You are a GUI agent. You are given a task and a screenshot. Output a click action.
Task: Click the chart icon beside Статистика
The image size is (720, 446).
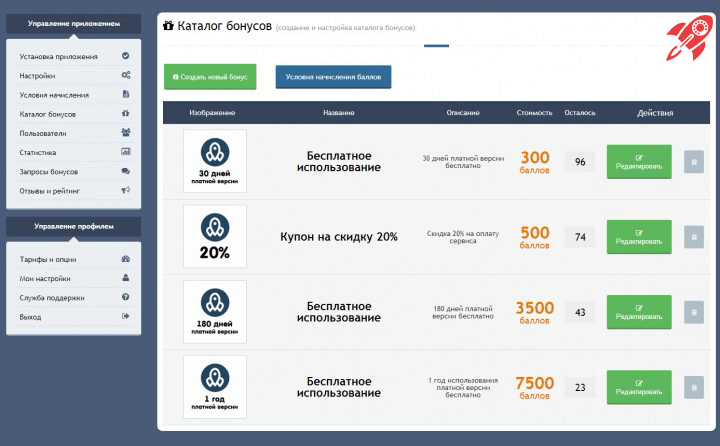pyautogui.click(x=125, y=152)
